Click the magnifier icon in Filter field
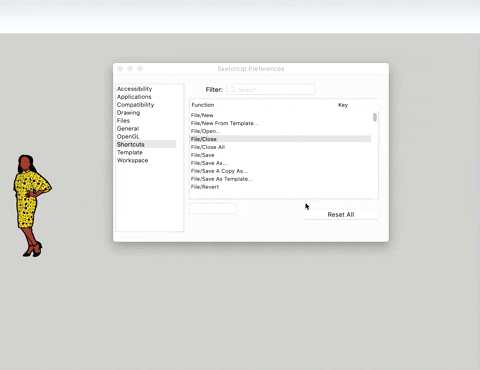 pyautogui.click(x=232, y=90)
